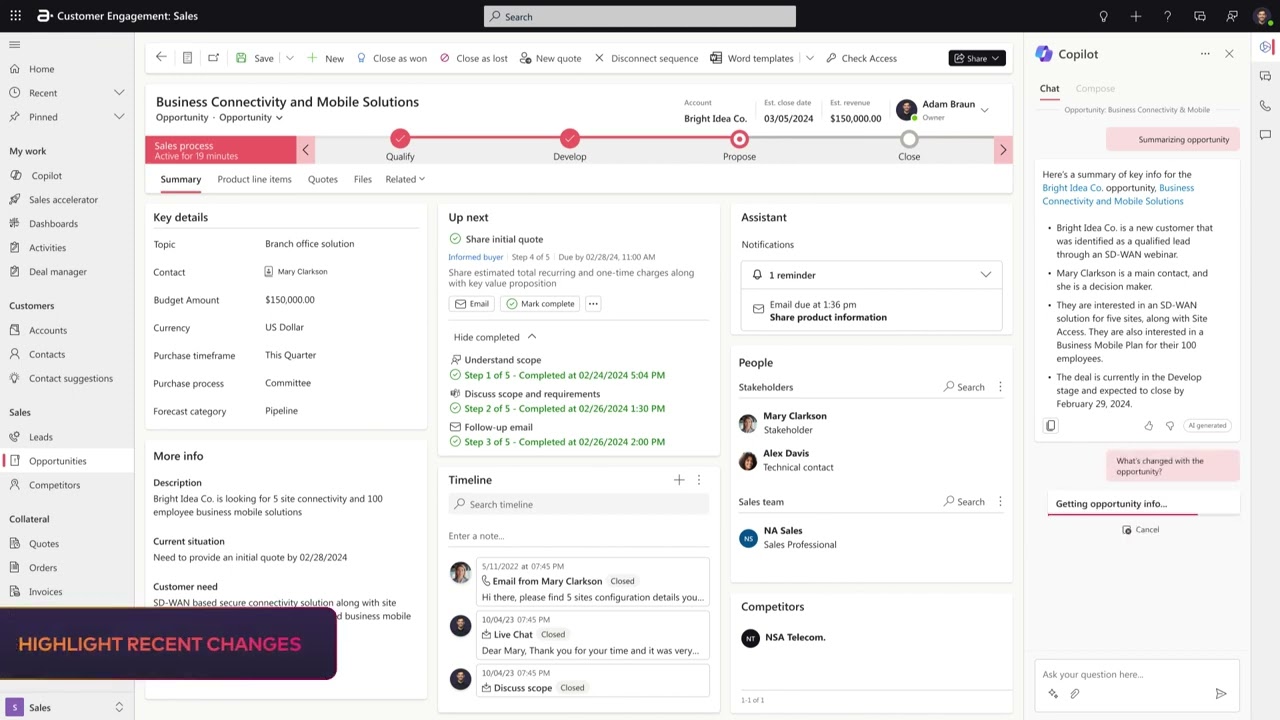Go back using the back arrow

tap(161, 58)
